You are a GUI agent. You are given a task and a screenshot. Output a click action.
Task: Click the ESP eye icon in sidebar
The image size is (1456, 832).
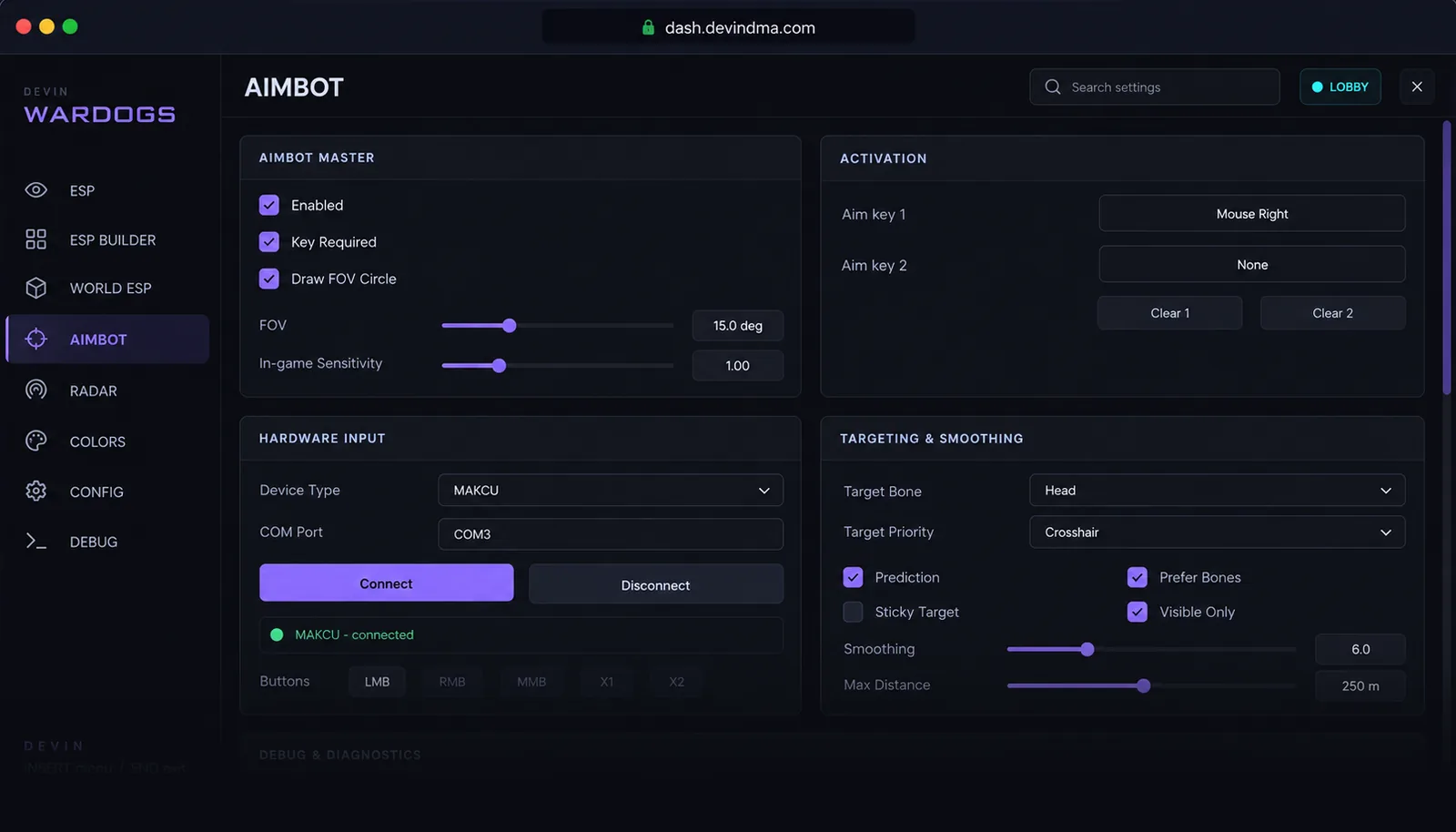tap(35, 190)
